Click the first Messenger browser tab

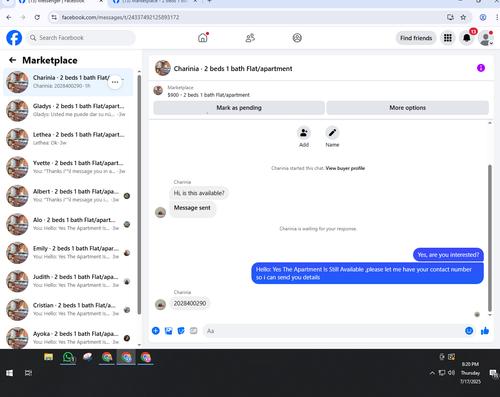click(60, 2)
